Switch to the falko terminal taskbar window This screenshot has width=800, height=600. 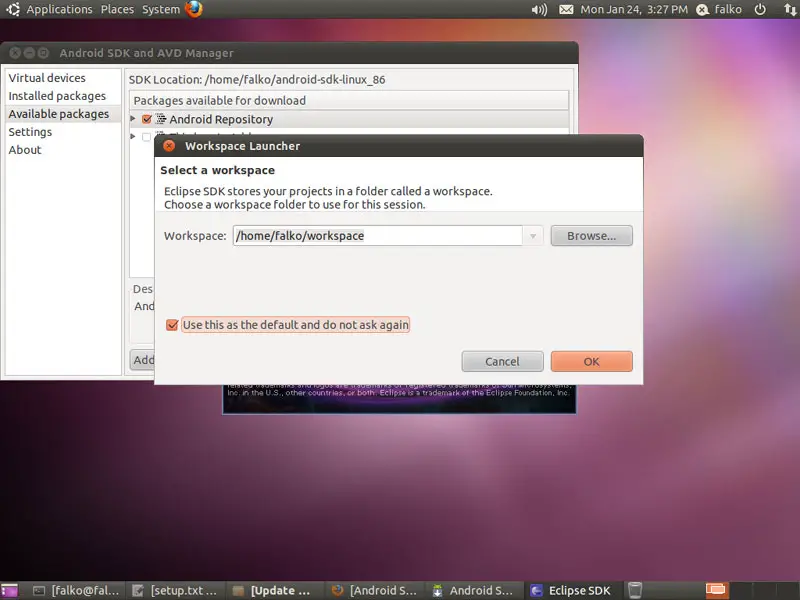click(x=76, y=590)
